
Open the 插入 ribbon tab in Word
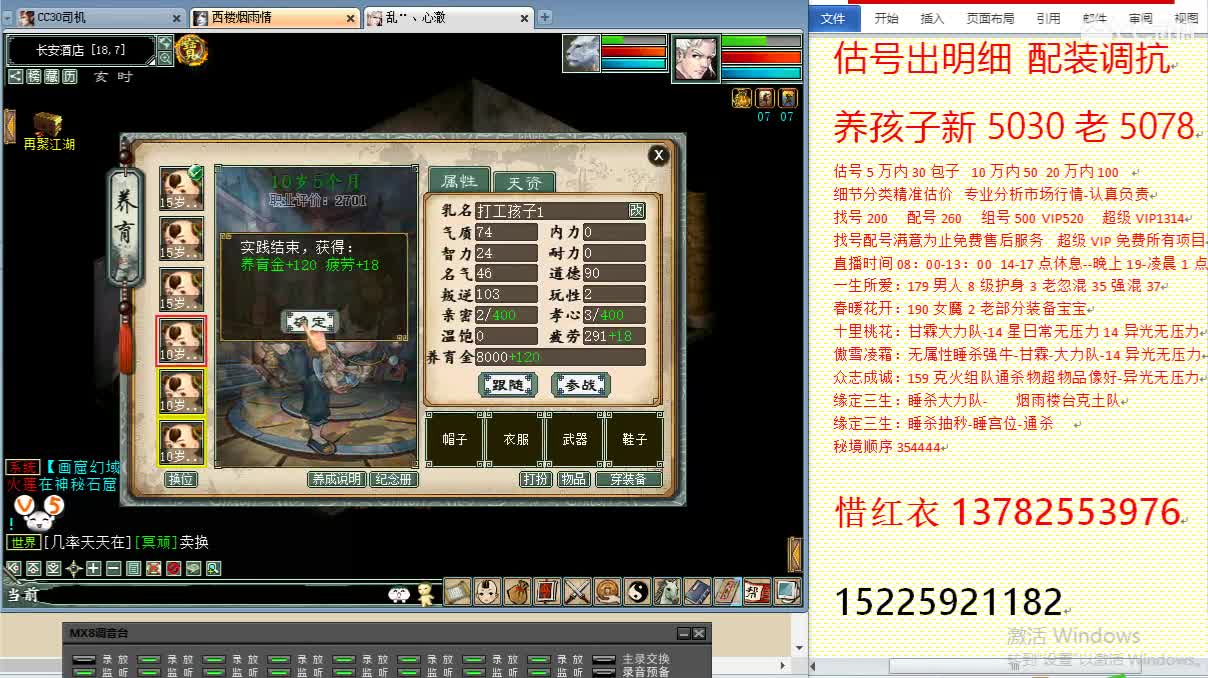932,18
